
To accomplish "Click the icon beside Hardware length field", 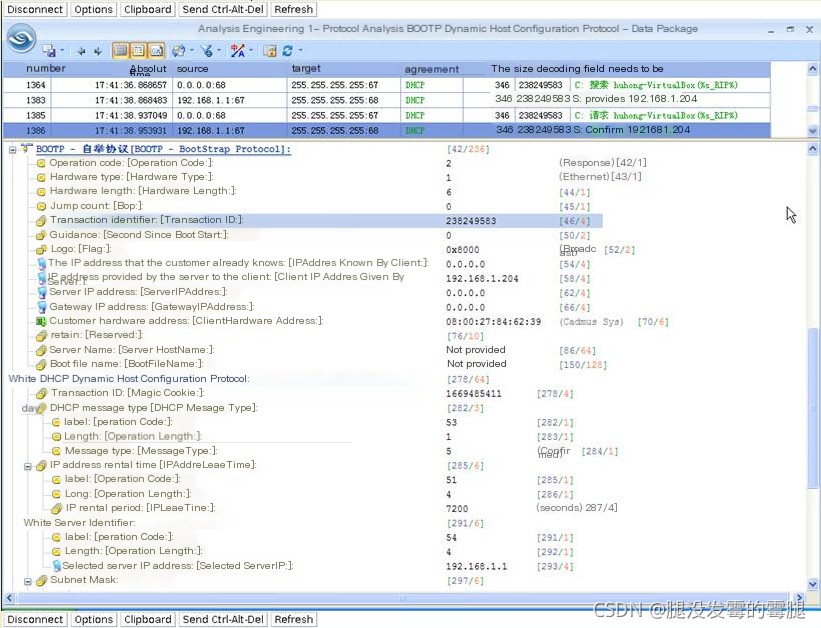I will coord(41,192).
